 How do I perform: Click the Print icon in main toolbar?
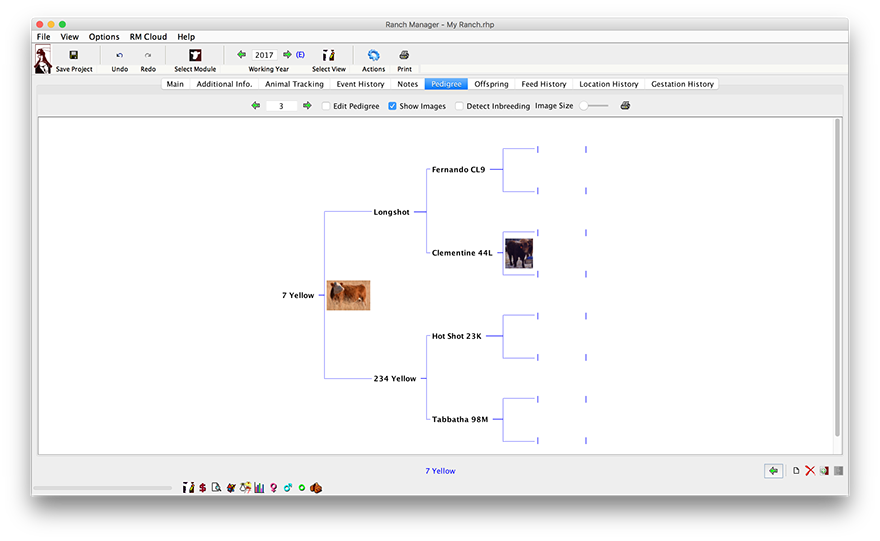click(x=404, y=55)
